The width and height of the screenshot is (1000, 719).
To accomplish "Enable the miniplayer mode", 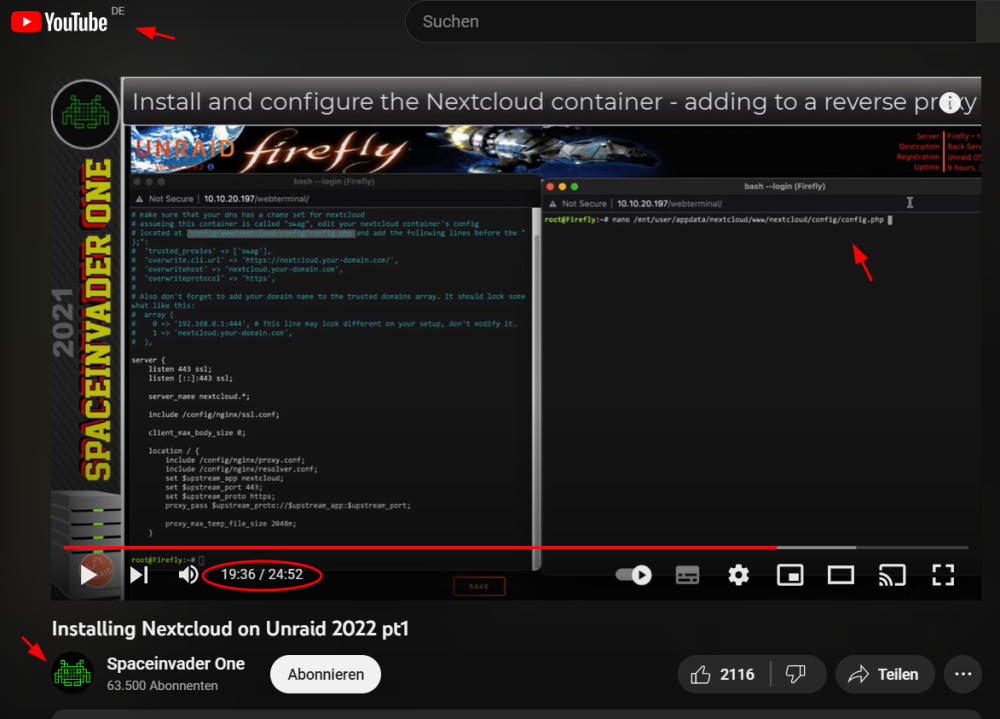I will pos(790,575).
